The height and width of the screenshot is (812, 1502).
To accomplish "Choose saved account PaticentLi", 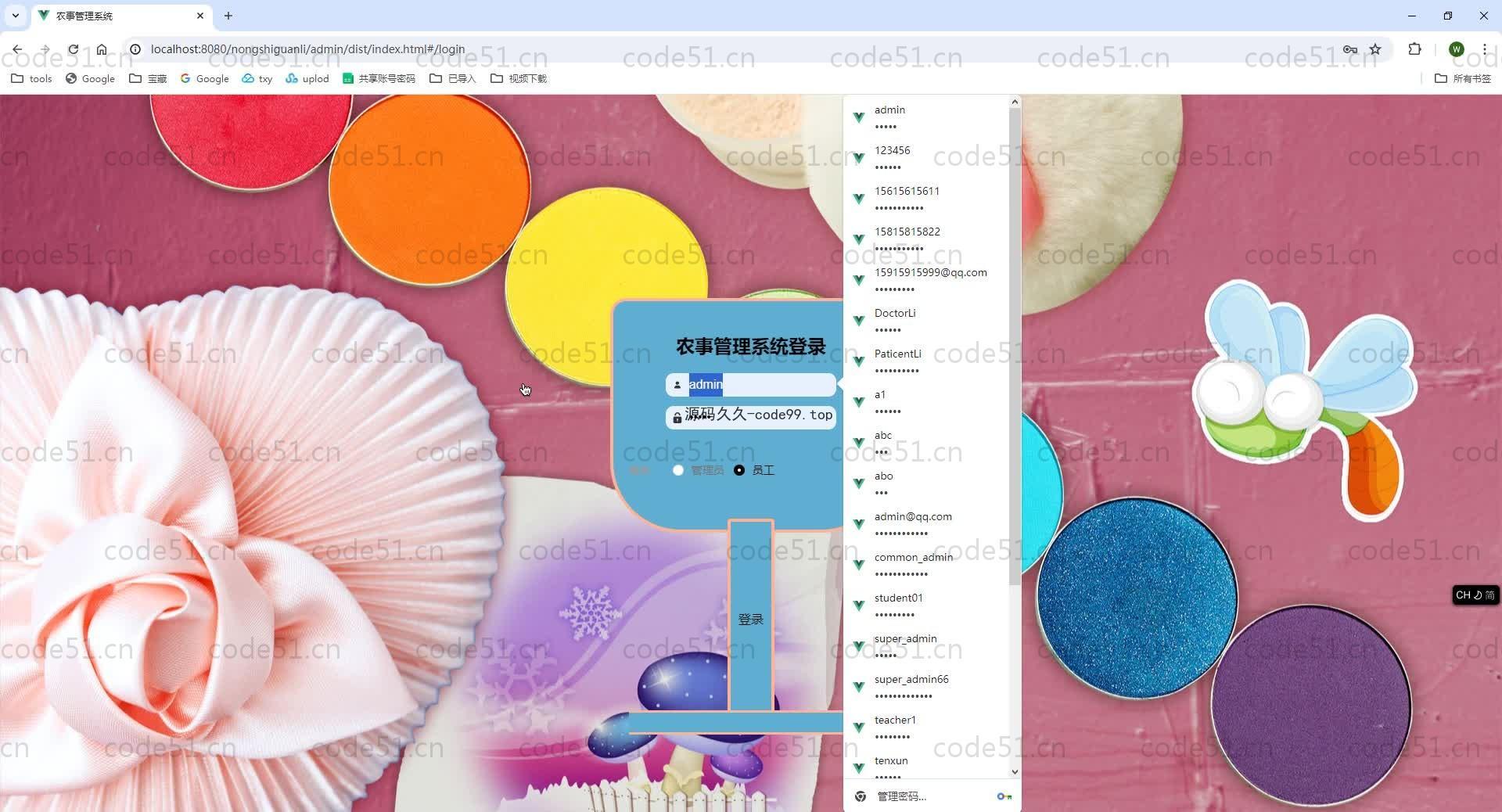I will [x=926, y=361].
